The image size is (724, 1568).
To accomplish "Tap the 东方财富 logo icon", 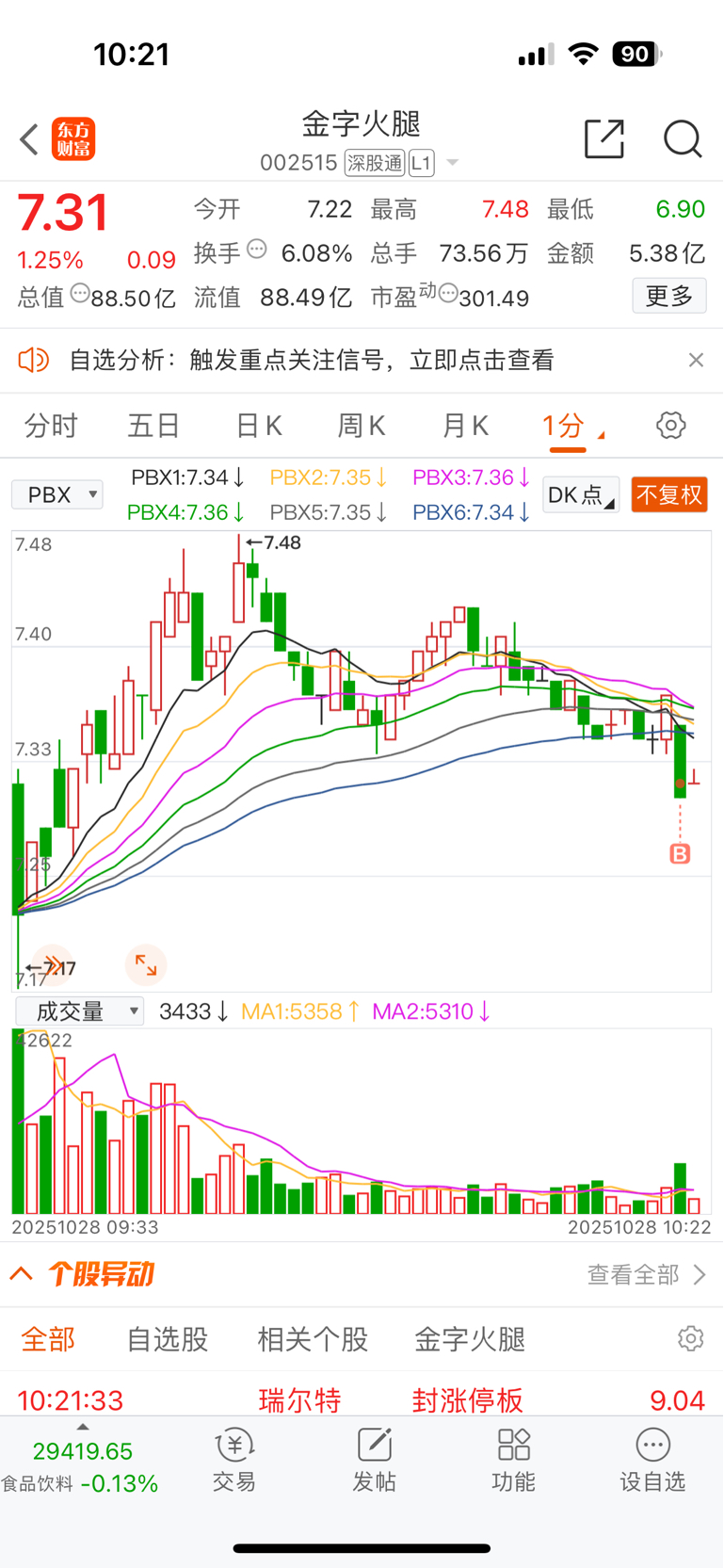I will [x=73, y=139].
